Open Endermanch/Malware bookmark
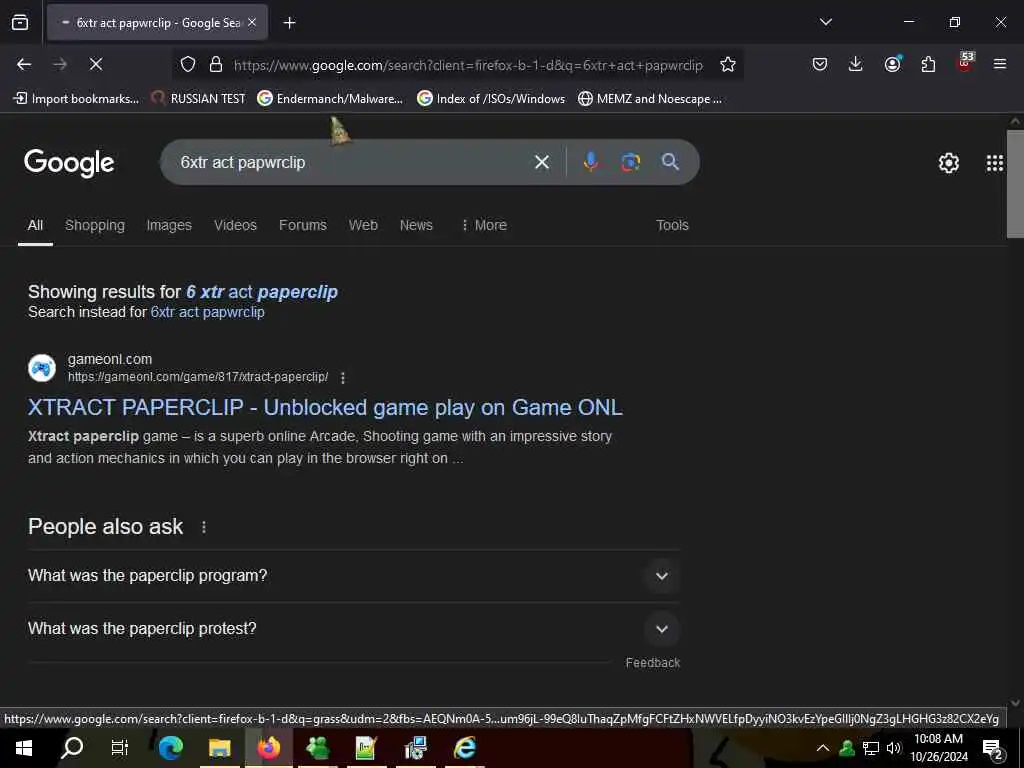Viewport: 1024px width, 768px height. click(330, 99)
